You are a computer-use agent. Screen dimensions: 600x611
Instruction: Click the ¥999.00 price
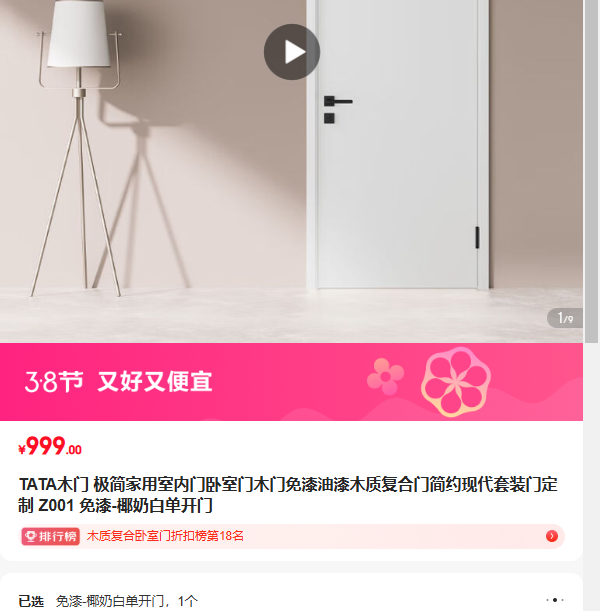(50, 446)
